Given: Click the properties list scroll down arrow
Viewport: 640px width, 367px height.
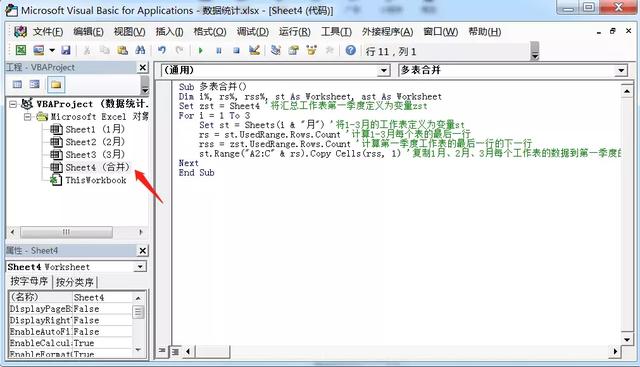Looking at the screenshot, I should click(x=138, y=350).
